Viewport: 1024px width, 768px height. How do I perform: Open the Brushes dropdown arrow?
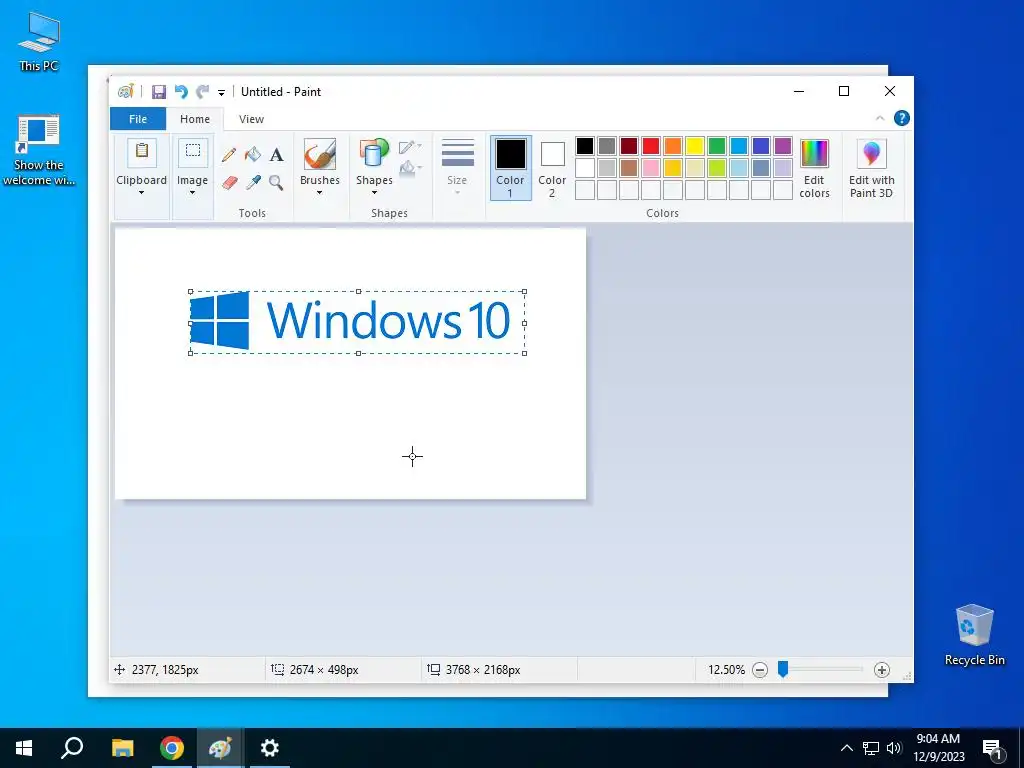click(x=319, y=193)
